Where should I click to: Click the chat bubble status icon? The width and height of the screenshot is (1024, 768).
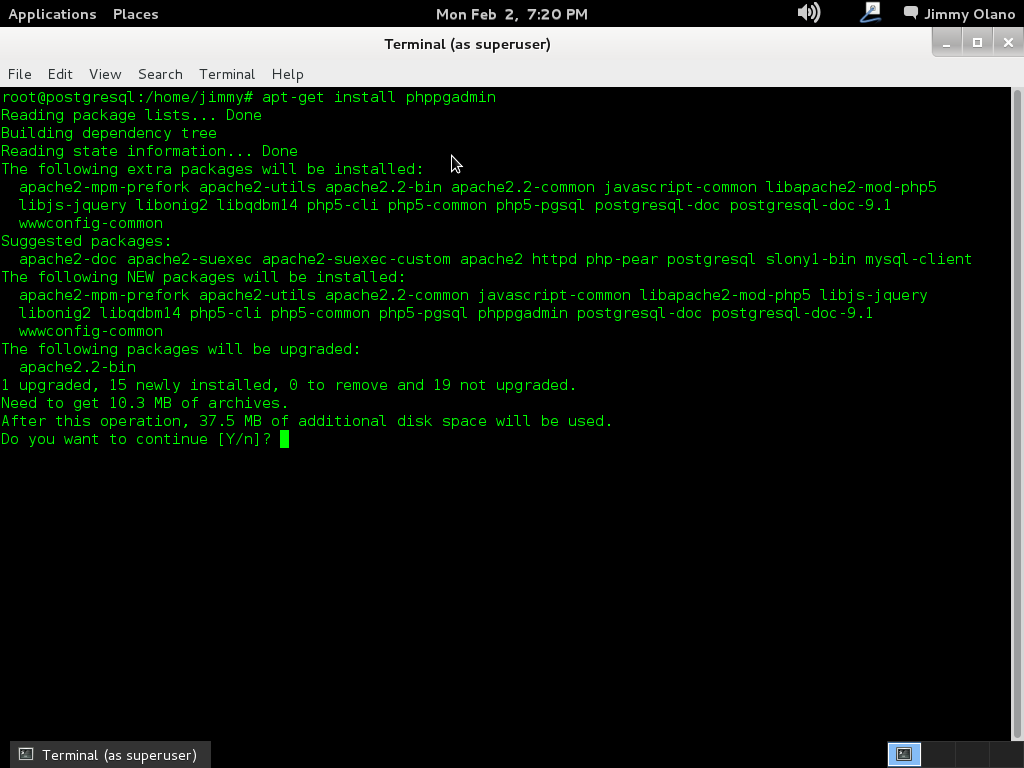coord(910,13)
